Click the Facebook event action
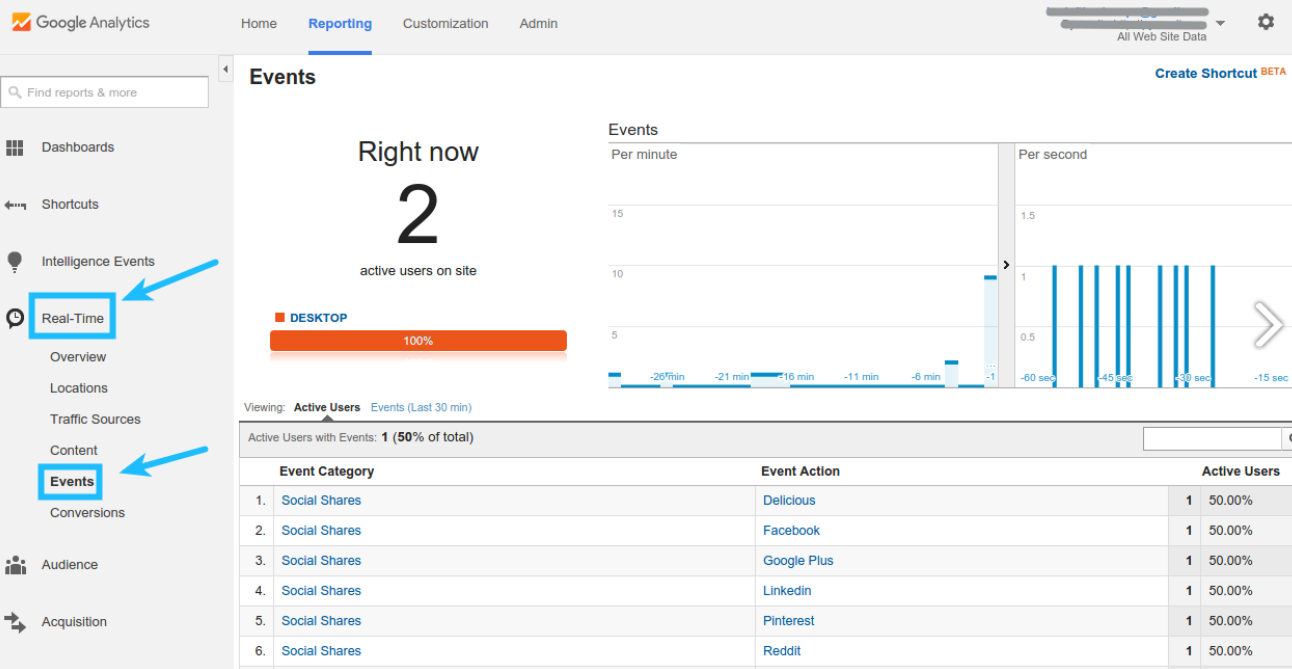 tap(791, 530)
